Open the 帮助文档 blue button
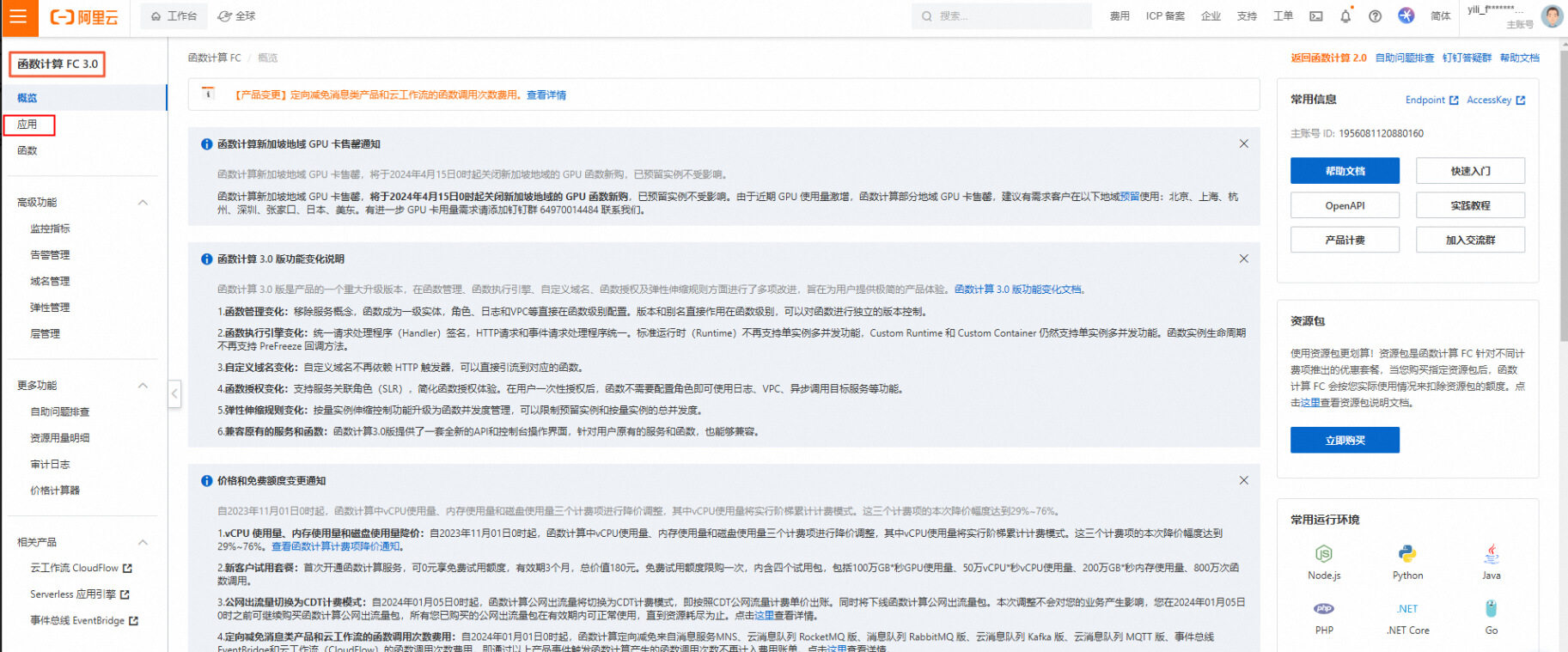 [1345, 171]
